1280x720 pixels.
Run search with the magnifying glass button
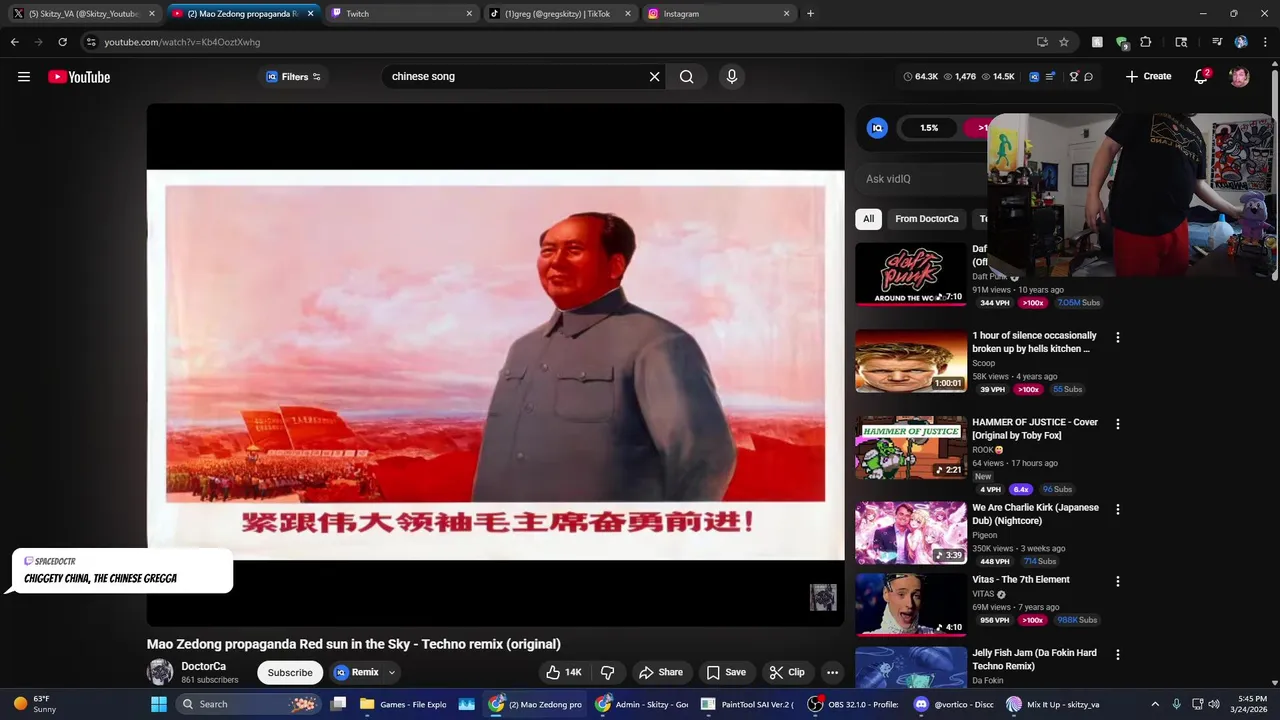[x=687, y=77]
